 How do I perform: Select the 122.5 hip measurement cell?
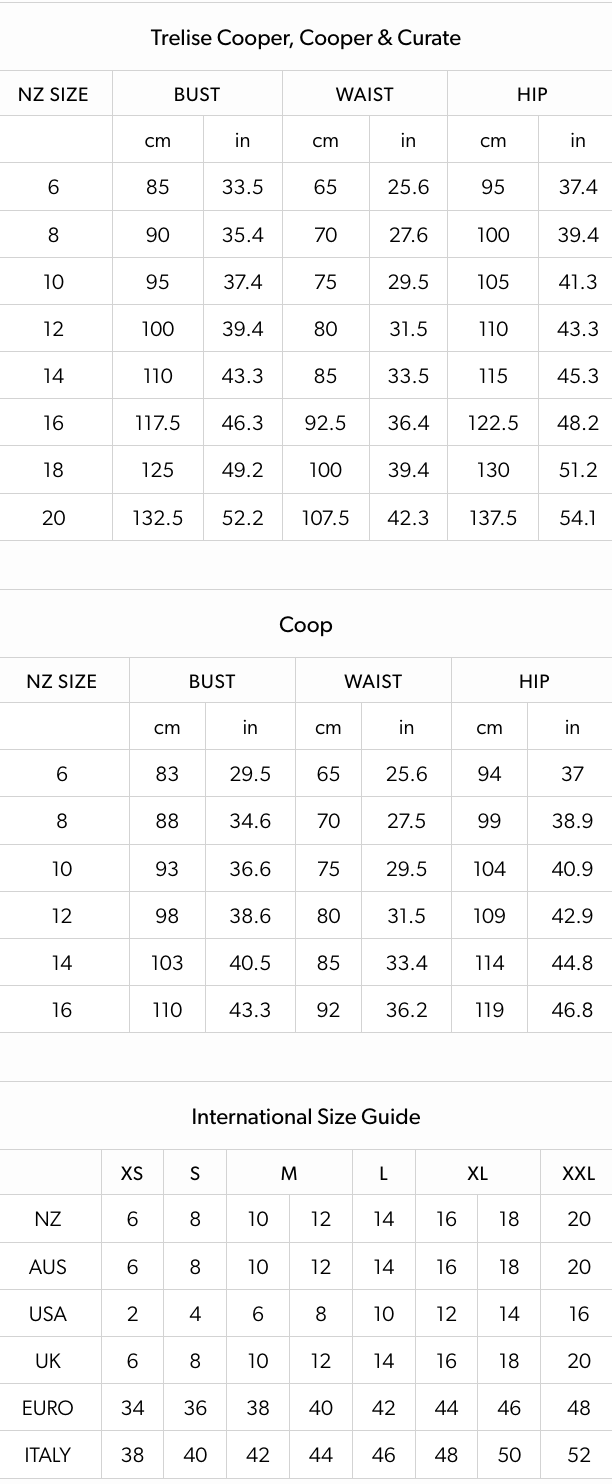493,423
